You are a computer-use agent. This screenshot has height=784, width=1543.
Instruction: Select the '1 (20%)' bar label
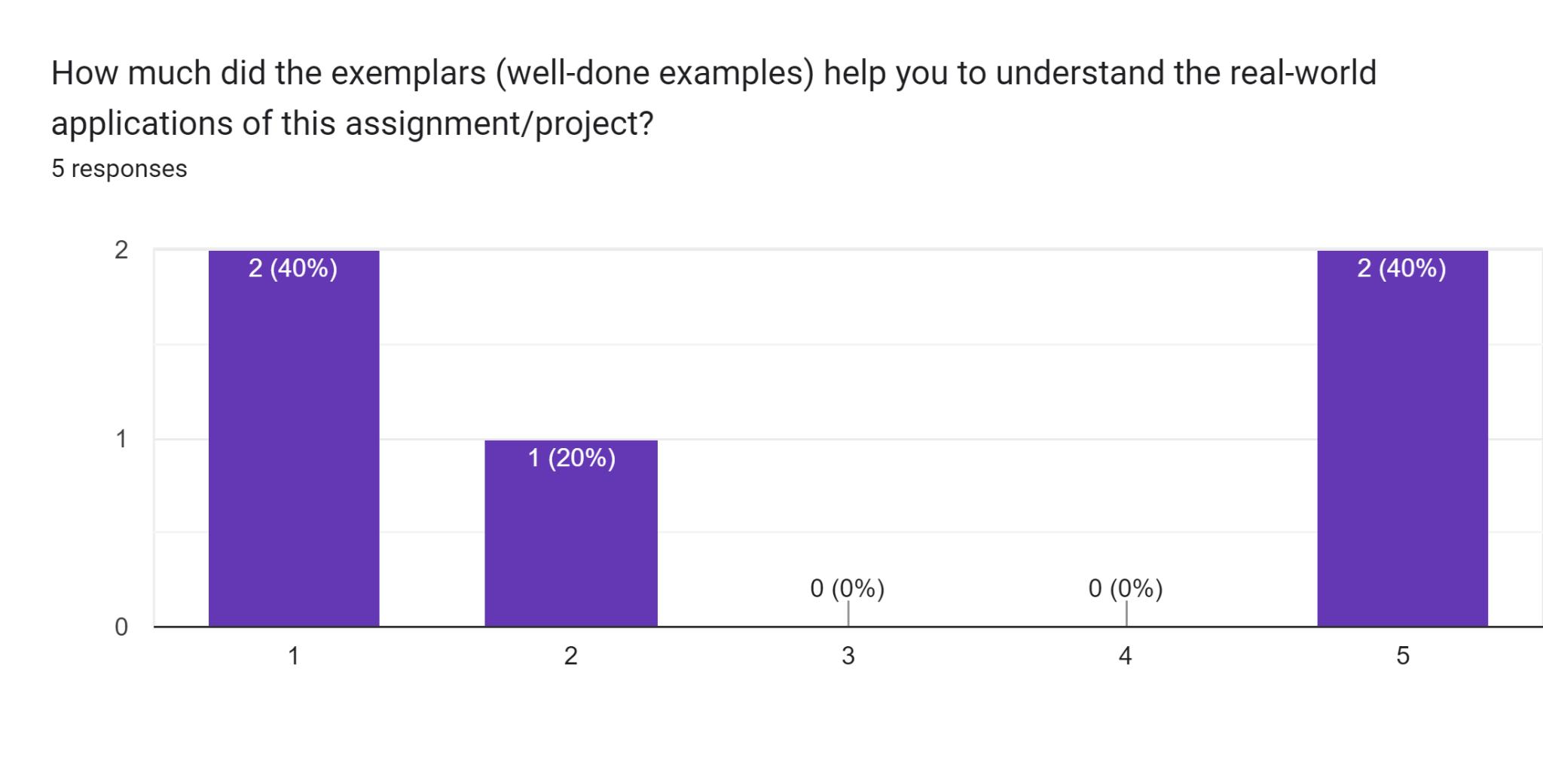pyautogui.click(x=572, y=458)
